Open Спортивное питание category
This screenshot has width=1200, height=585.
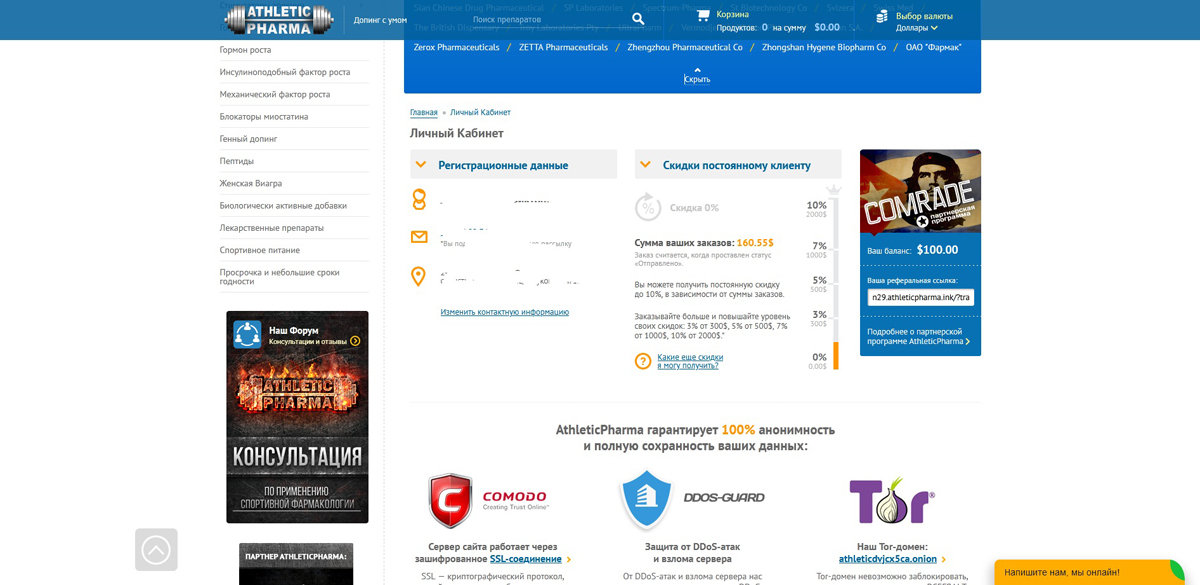coord(259,250)
